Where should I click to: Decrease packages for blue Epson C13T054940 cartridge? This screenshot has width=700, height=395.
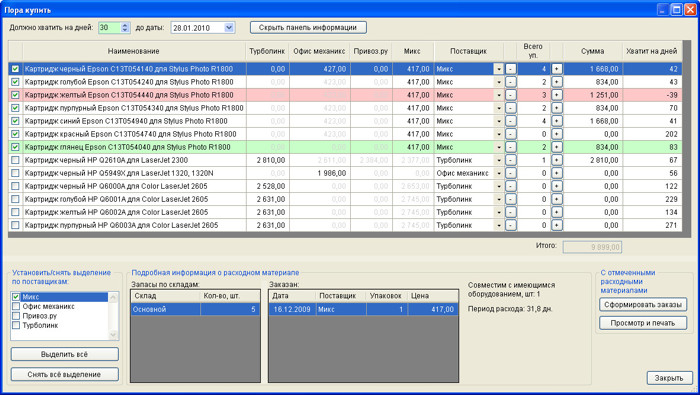(x=511, y=121)
